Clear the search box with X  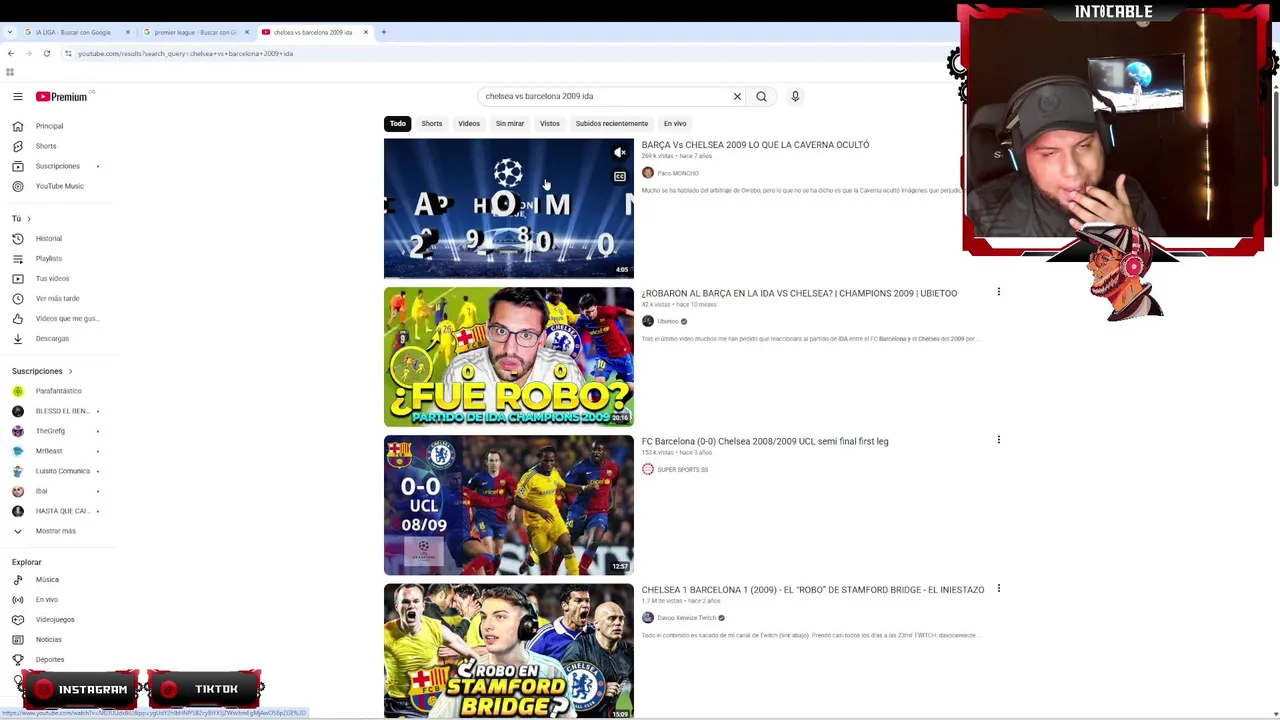coord(737,97)
